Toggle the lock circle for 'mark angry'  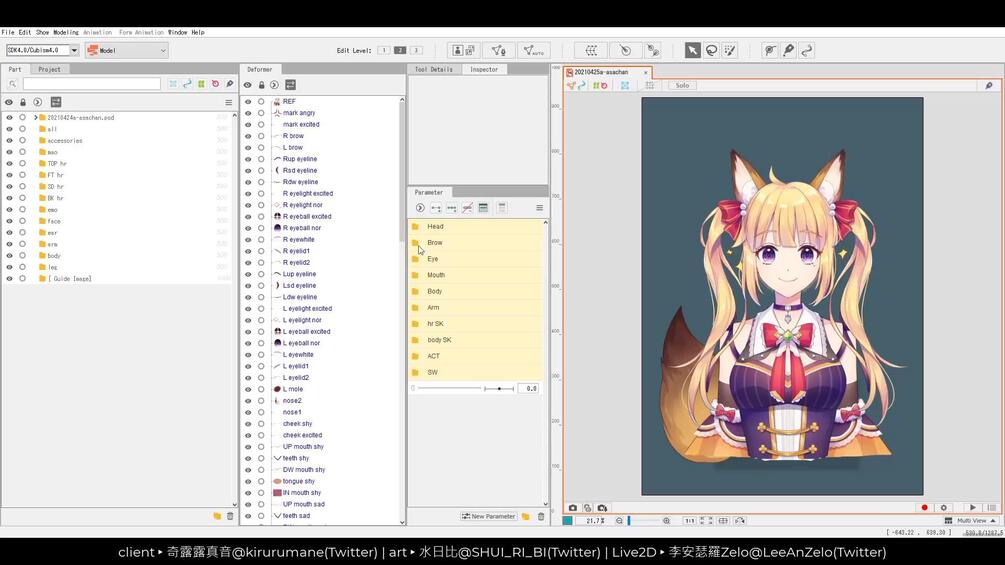[261, 113]
